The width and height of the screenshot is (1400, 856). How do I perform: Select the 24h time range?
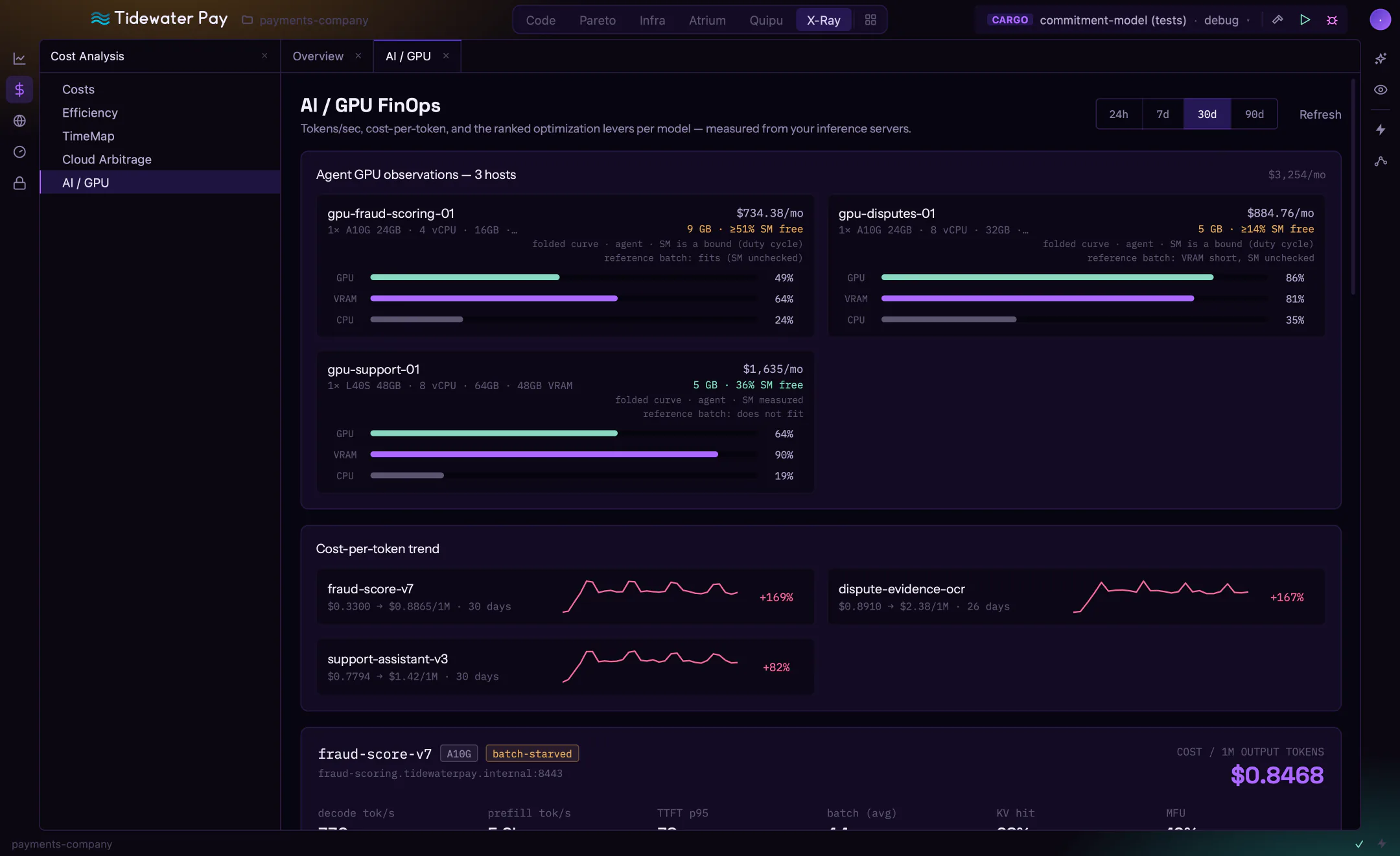[1119, 114]
